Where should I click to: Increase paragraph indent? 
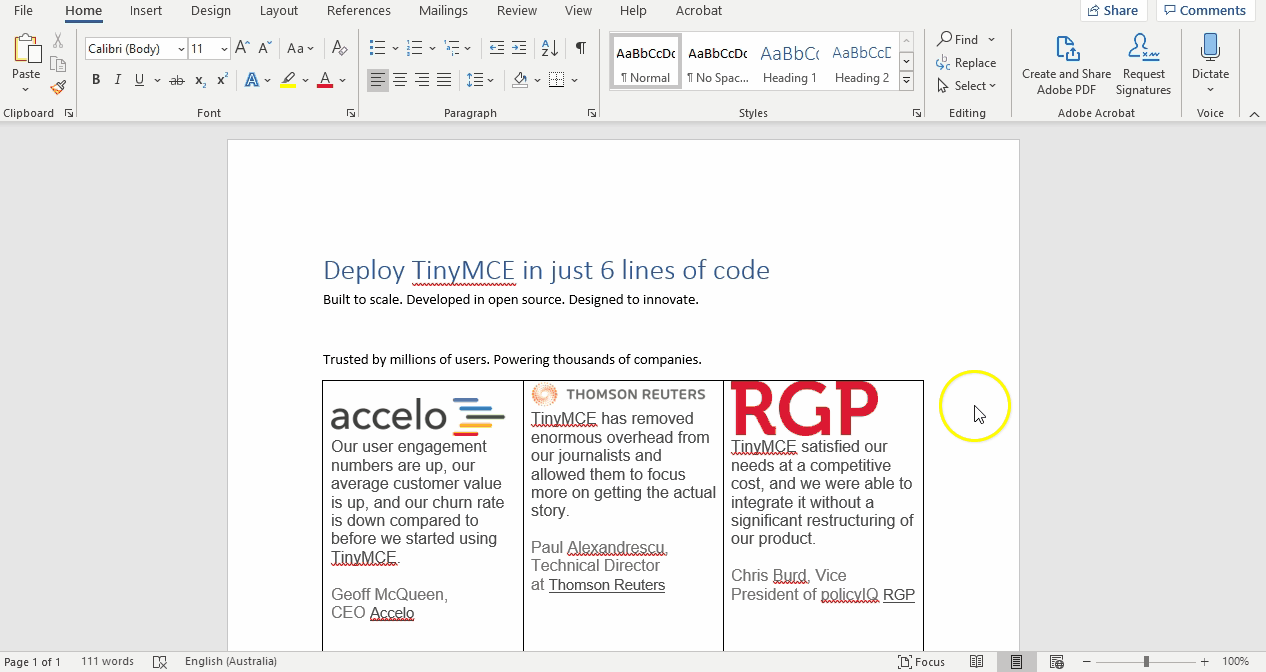point(519,48)
